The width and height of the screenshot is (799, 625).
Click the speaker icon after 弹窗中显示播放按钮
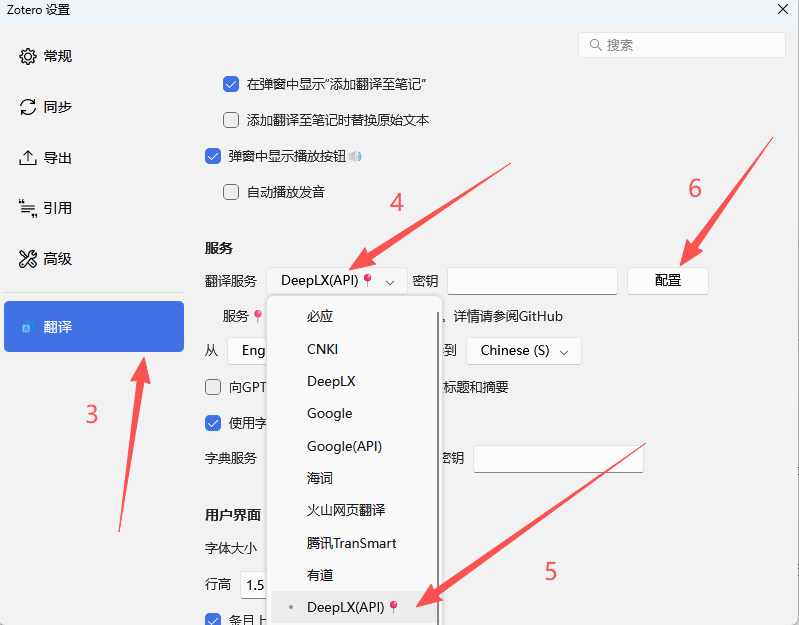pyautogui.click(x=355, y=156)
